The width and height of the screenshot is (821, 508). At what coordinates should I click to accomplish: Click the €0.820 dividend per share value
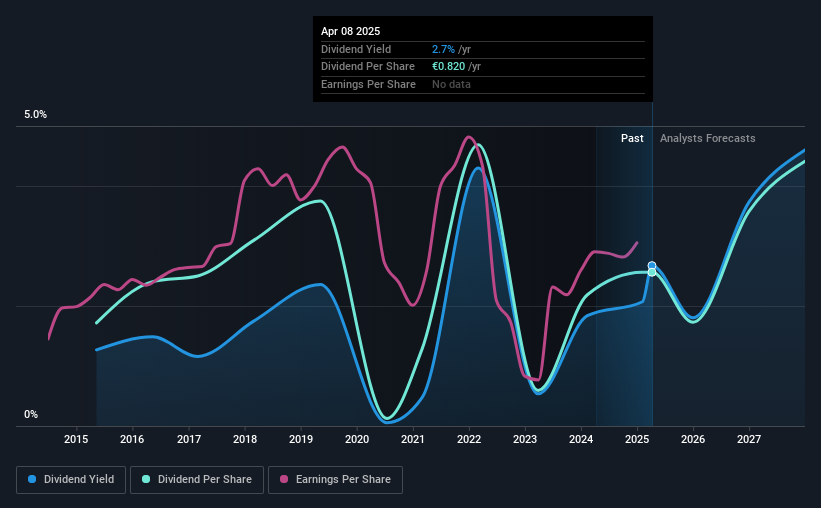pos(448,67)
